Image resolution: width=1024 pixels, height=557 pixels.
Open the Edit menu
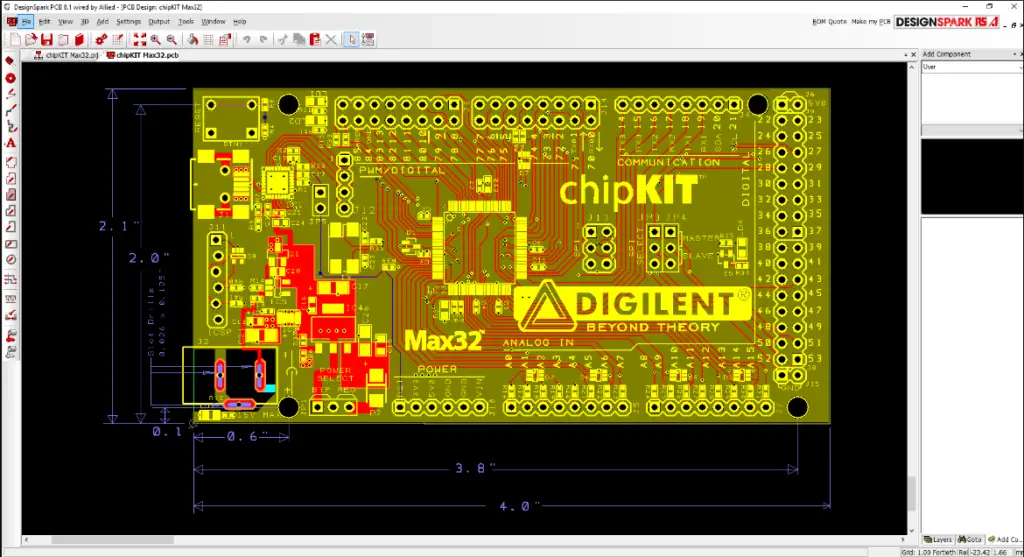(x=44, y=22)
